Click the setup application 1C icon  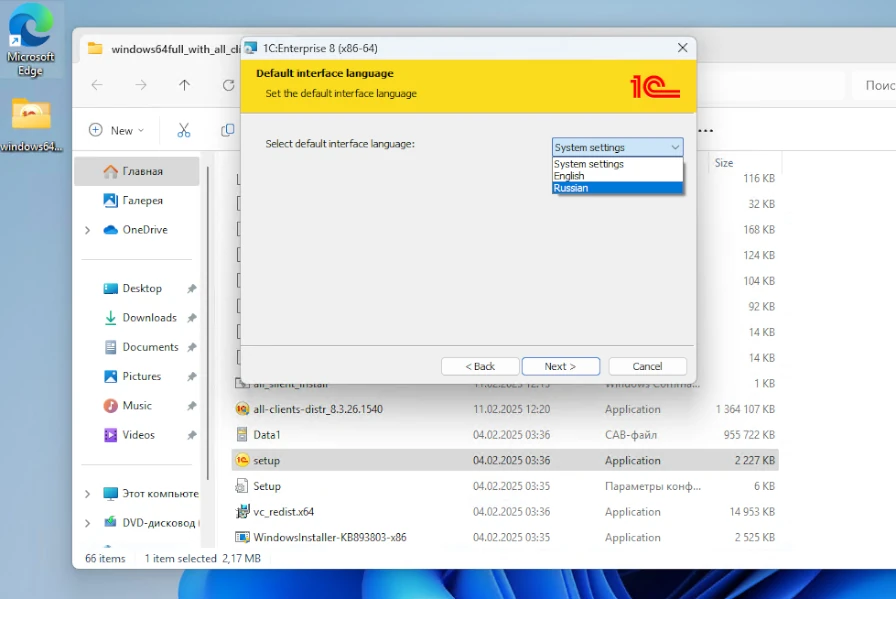(x=242, y=461)
